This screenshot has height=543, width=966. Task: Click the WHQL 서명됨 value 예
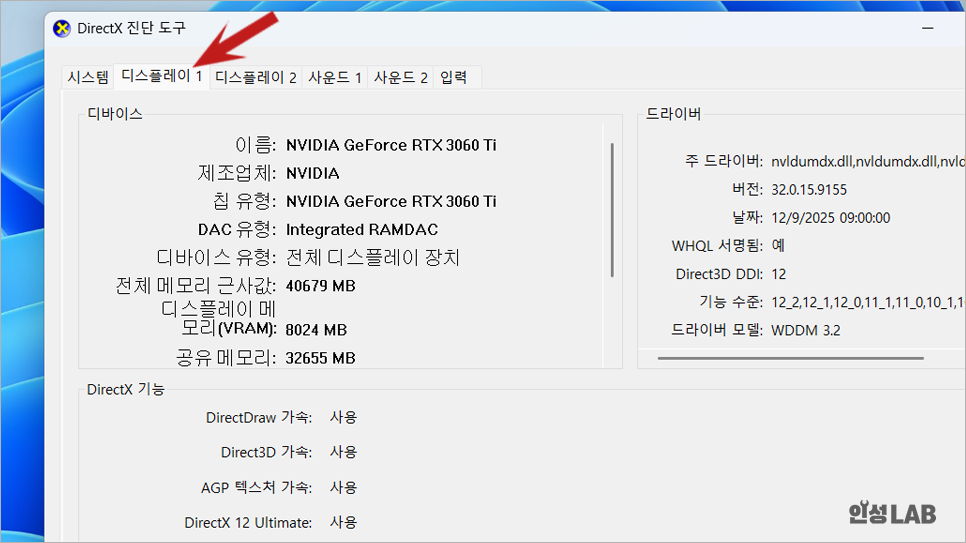(778, 246)
